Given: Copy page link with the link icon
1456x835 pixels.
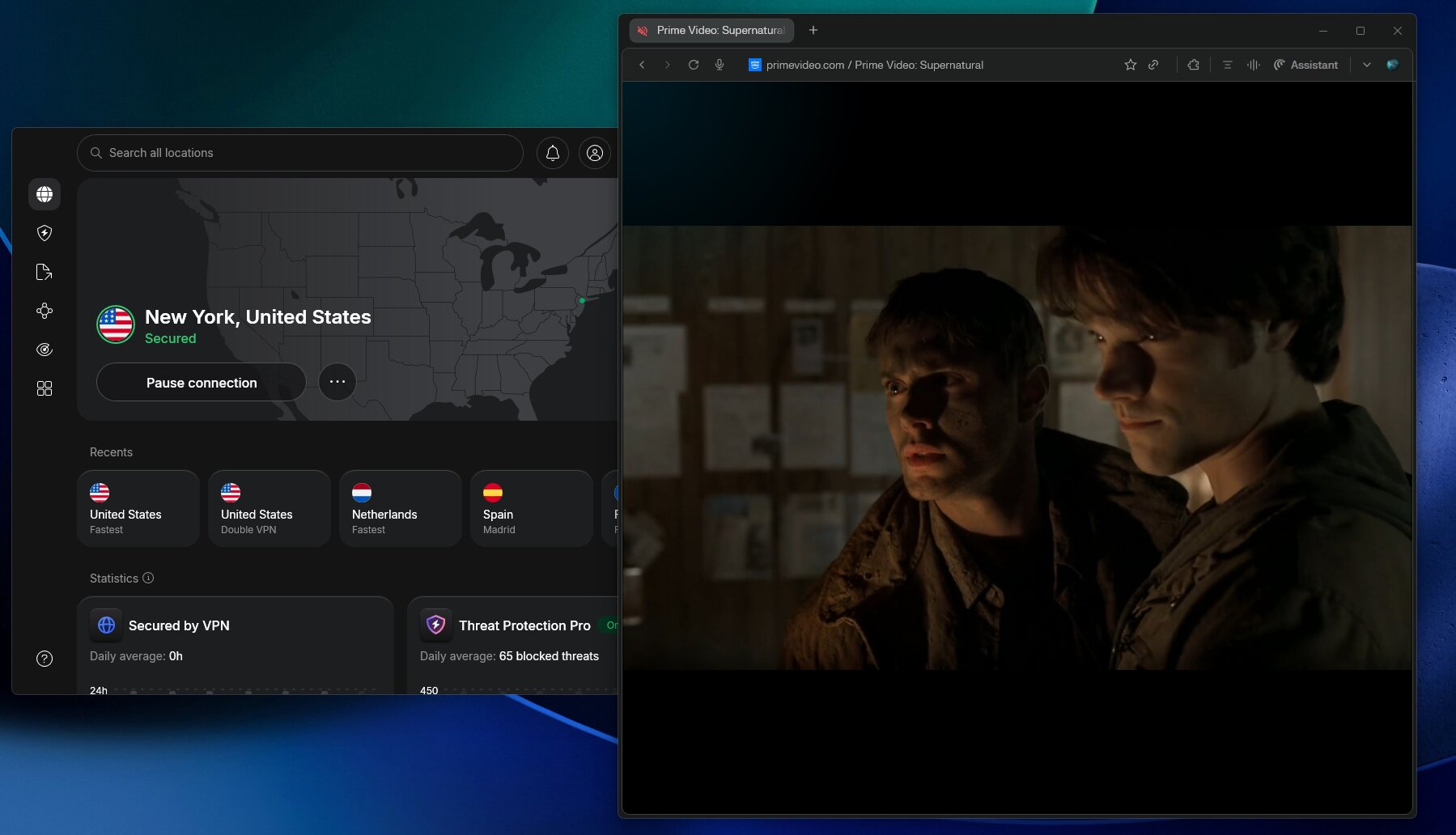Looking at the screenshot, I should (1153, 65).
